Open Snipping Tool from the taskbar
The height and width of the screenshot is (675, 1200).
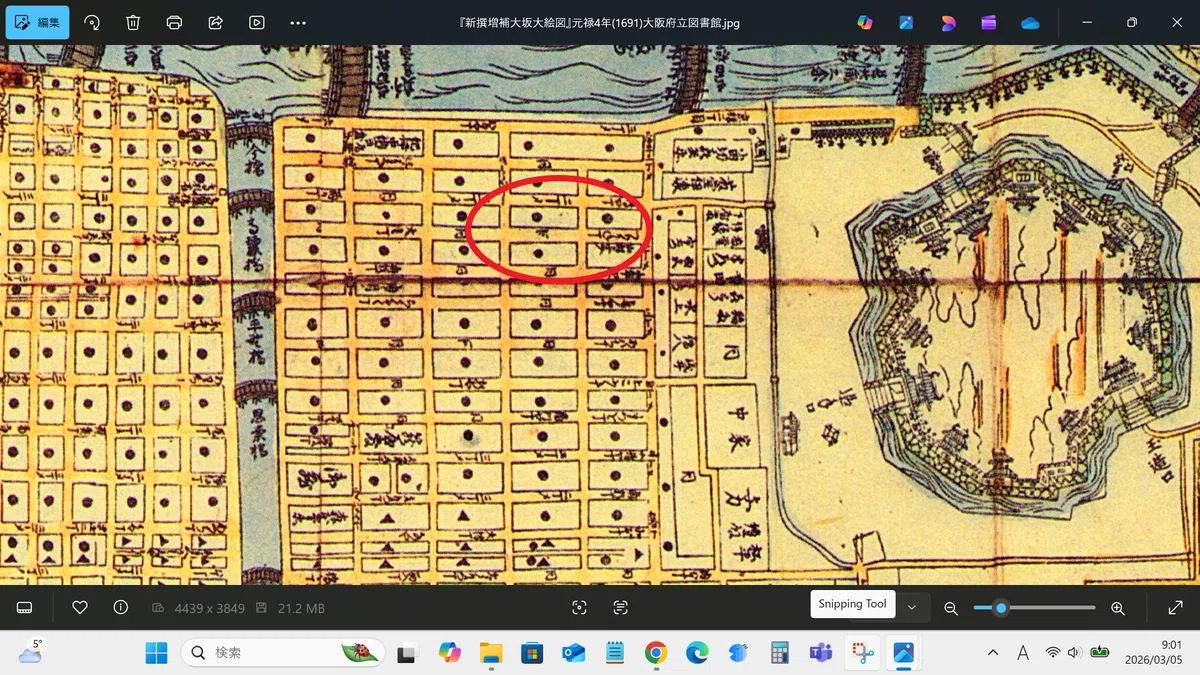tap(863, 653)
